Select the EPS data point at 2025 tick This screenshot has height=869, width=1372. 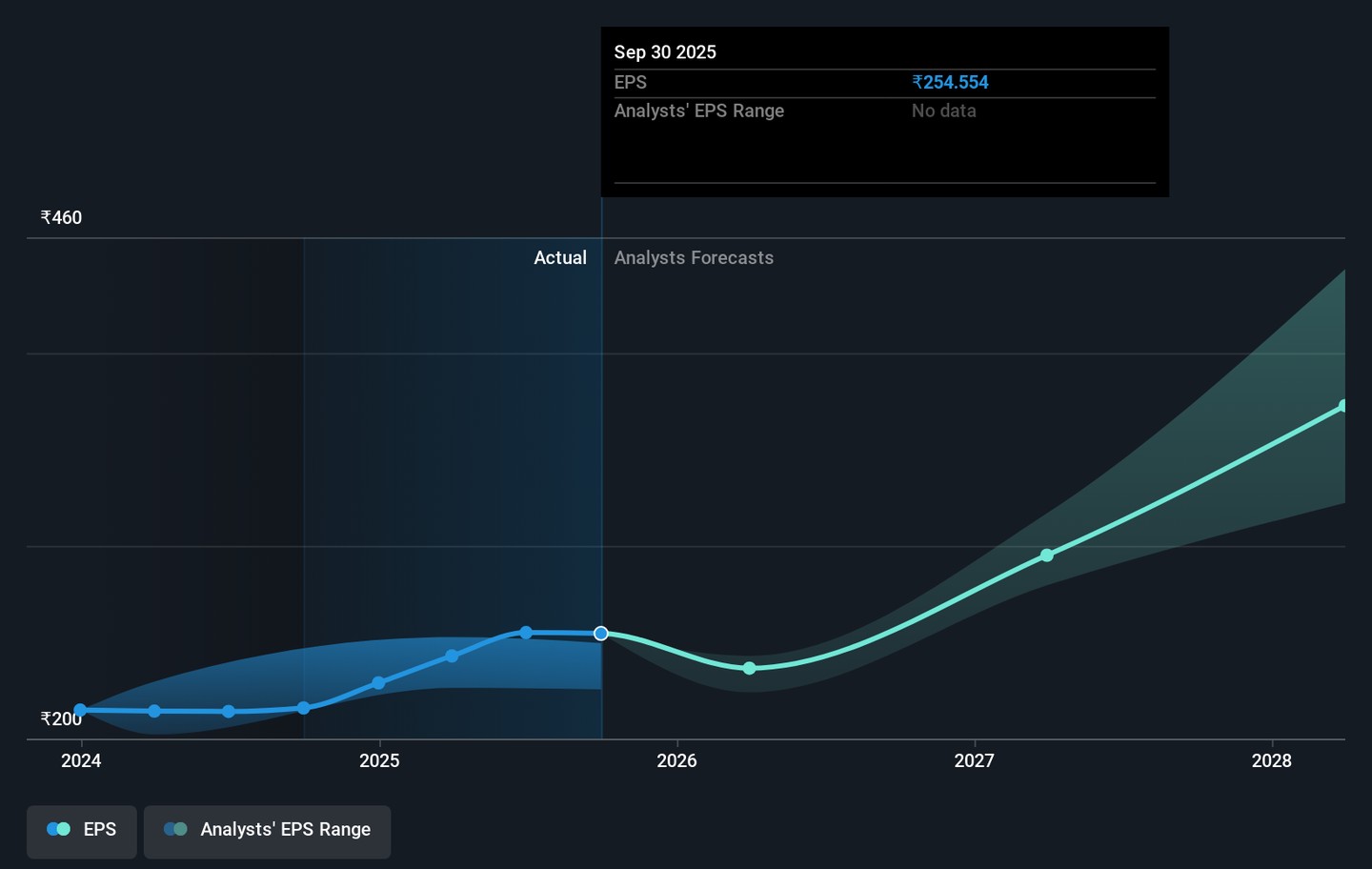(378, 683)
